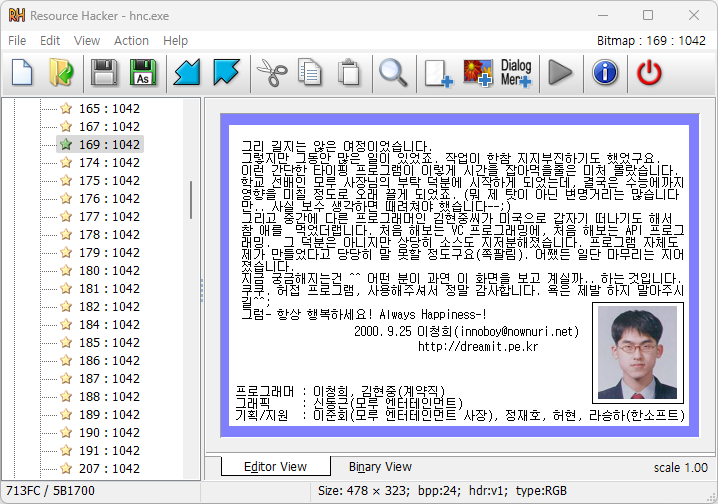Click the New blank script icon

[x=22, y=73]
